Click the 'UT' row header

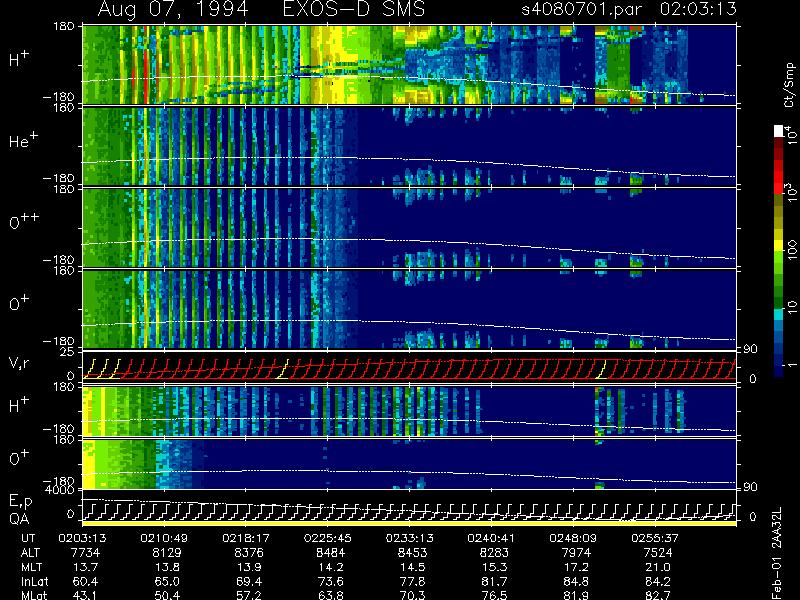coord(28,538)
